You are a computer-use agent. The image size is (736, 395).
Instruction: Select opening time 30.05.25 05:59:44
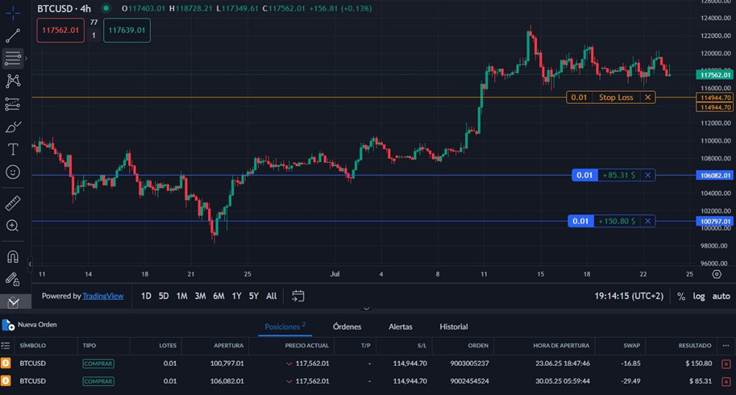point(563,381)
